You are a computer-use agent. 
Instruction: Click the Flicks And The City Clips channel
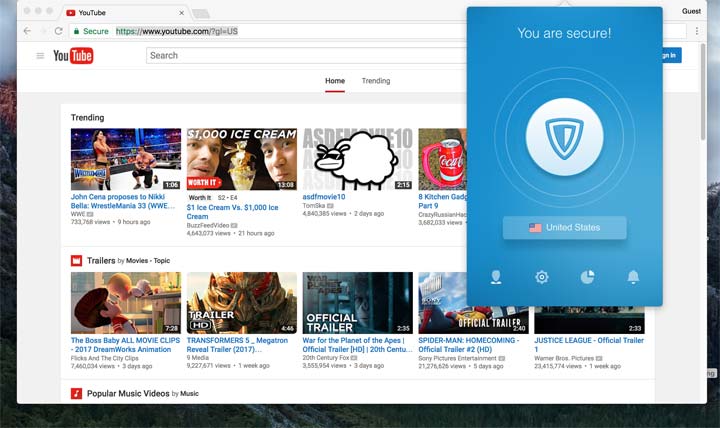[105, 358]
